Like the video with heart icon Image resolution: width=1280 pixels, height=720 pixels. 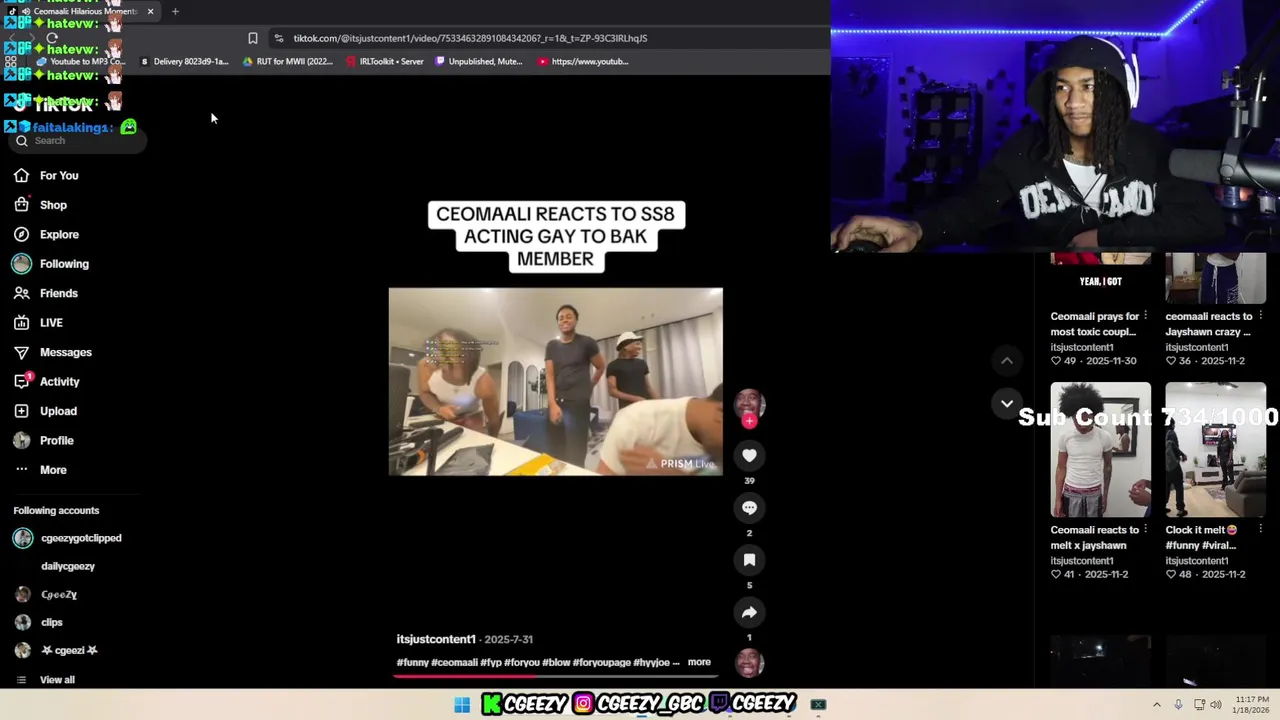(749, 456)
